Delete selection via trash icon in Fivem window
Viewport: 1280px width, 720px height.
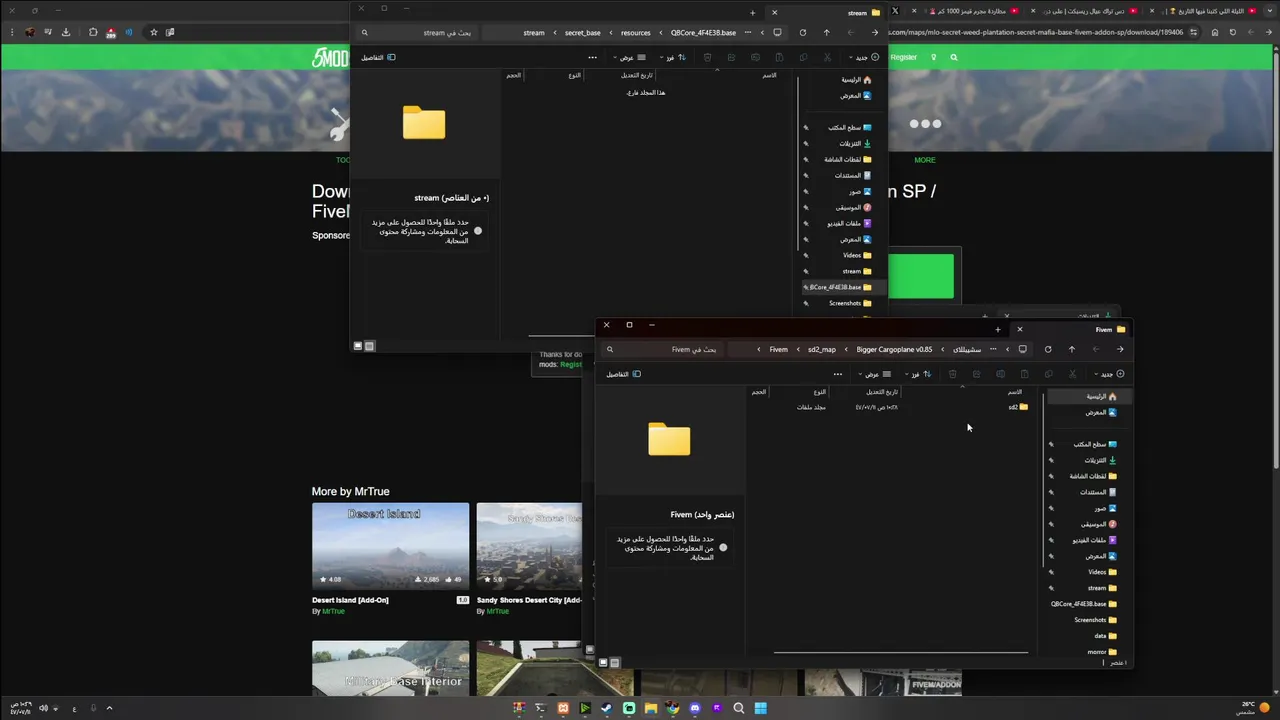[952, 374]
